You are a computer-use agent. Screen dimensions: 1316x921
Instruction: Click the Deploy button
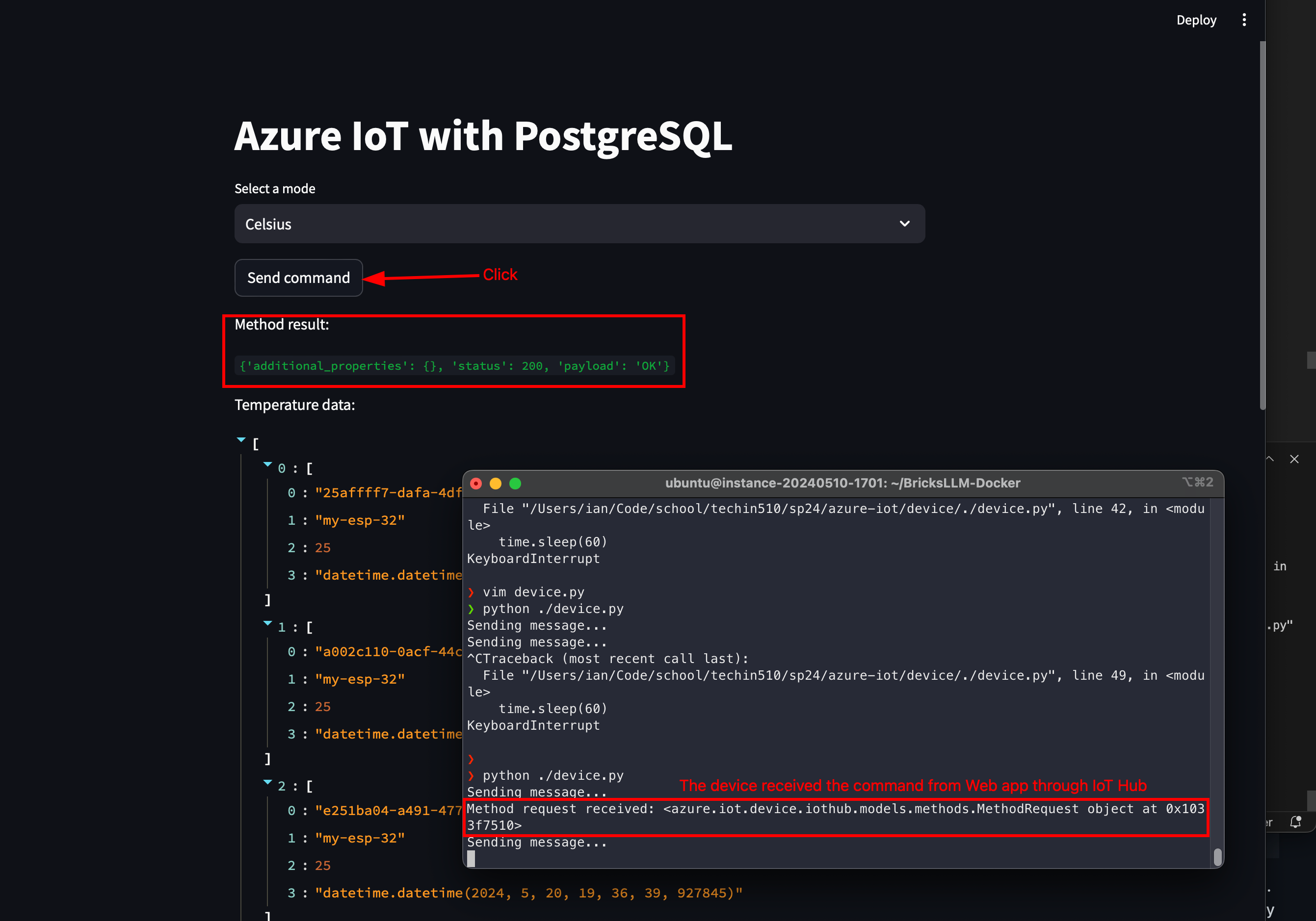[x=1196, y=20]
